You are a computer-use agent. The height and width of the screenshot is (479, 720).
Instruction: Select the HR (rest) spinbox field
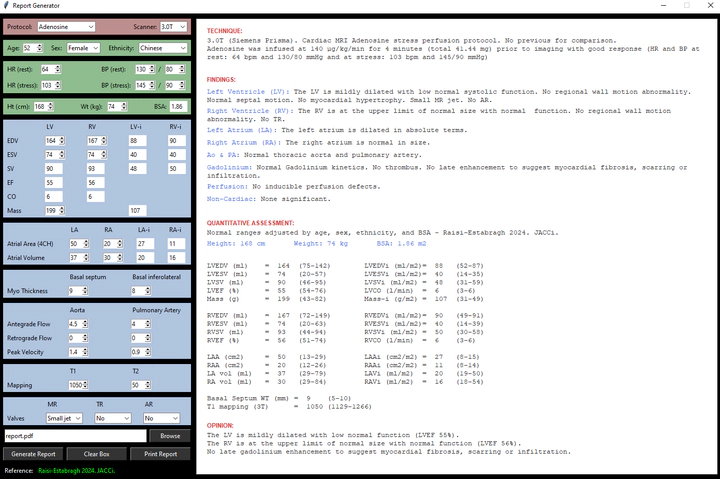[x=48, y=69]
